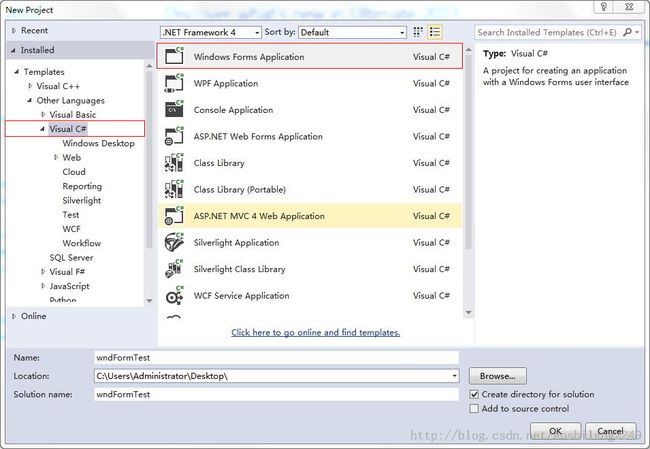Select the ASP.NET MVC 4 Web Application icon

(174, 216)
